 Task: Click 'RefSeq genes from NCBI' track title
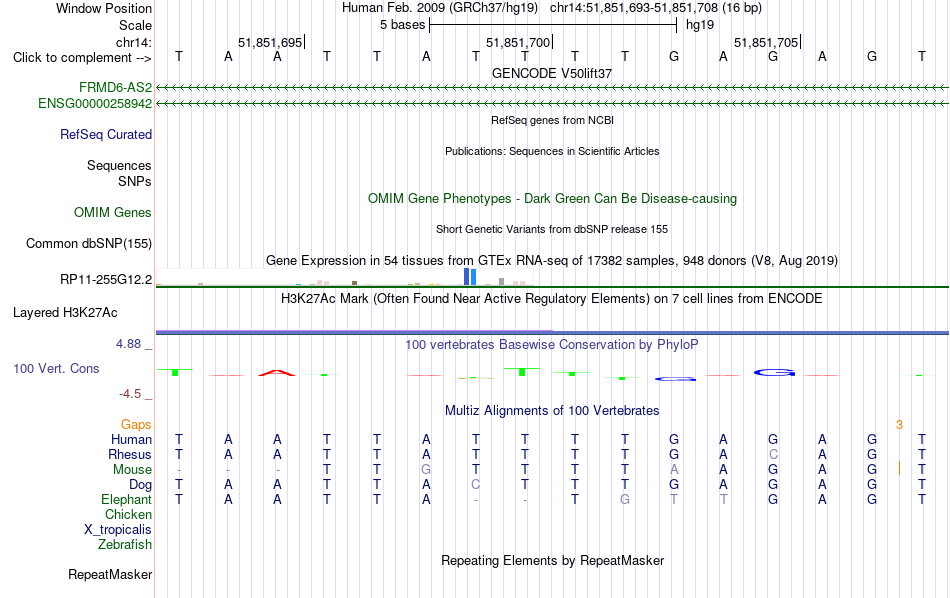(552, 120)
